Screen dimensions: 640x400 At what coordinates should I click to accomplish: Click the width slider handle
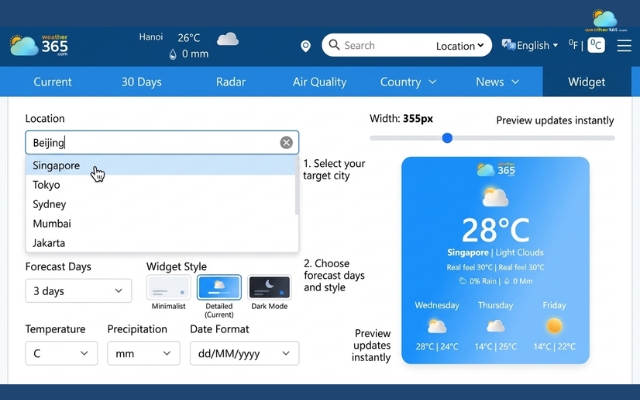pos(447,138)
